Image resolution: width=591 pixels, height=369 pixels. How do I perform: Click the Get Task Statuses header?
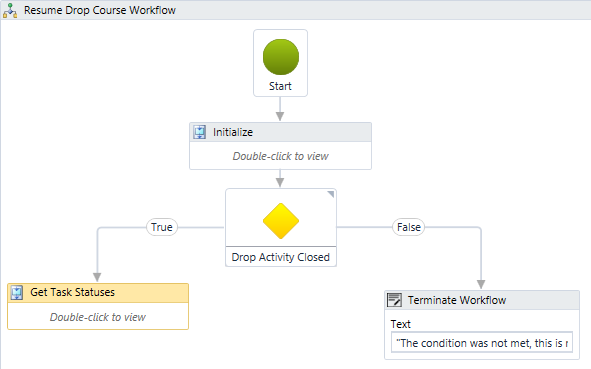(98, 293)
